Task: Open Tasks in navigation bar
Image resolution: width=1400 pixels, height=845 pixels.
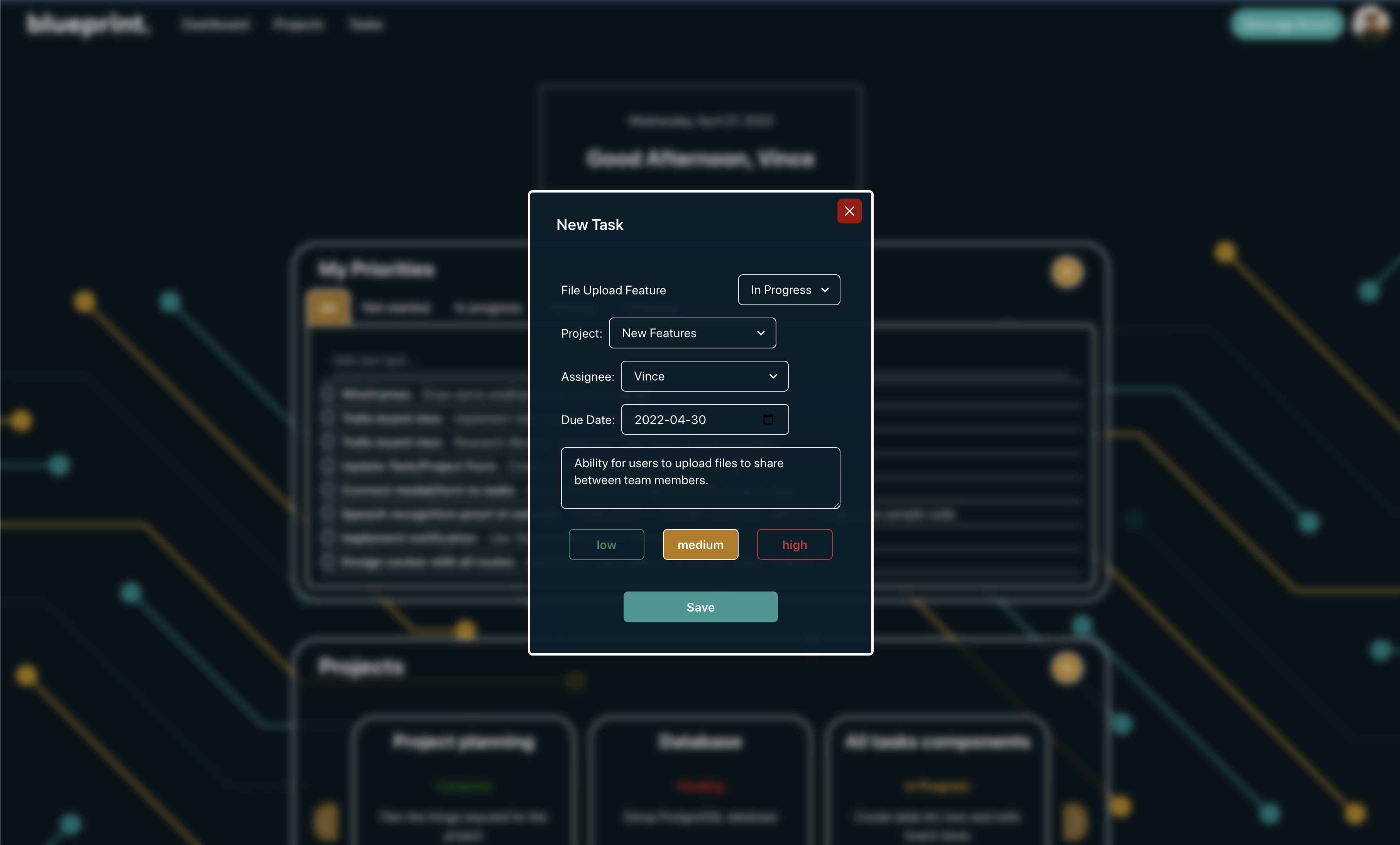Action: point(366,24)
